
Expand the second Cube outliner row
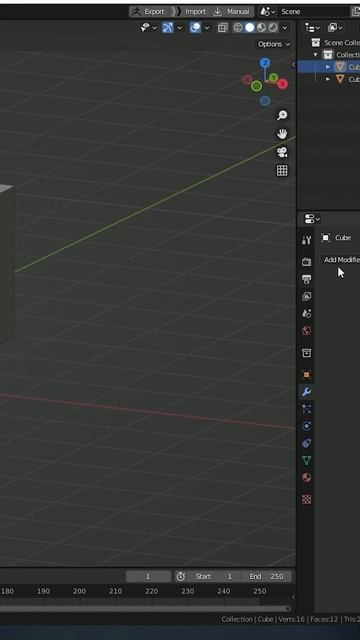328,79
